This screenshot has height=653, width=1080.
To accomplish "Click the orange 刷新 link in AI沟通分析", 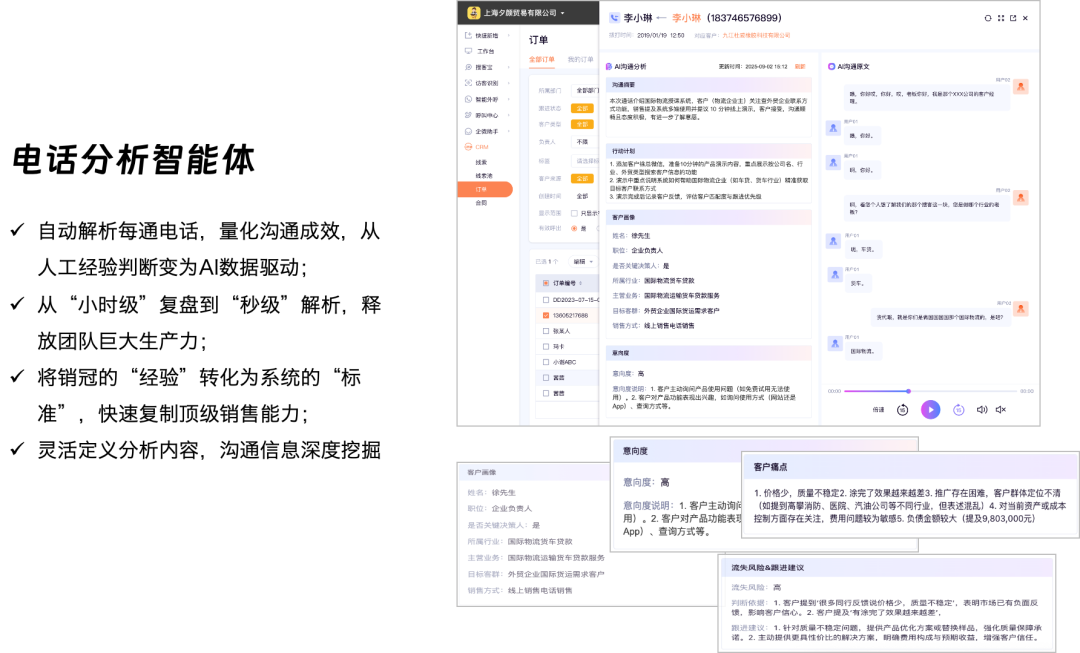I will pyautogui.click(x=800, y=67).
